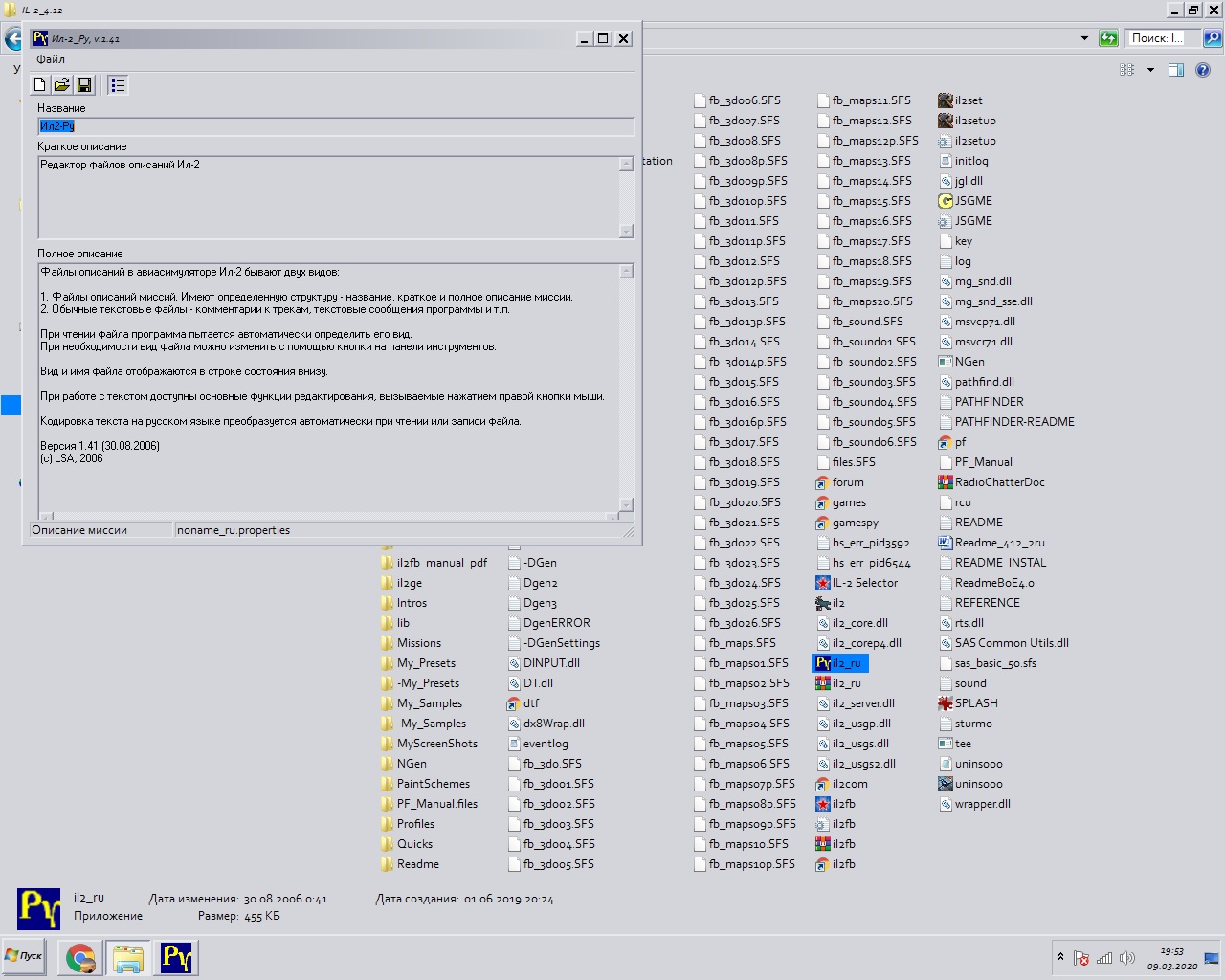Viewport: 1225px width, 980px height.
Task: Select the SAS Common Utils.dll file
Action: pyautogui.click(x=1004, y=643)
